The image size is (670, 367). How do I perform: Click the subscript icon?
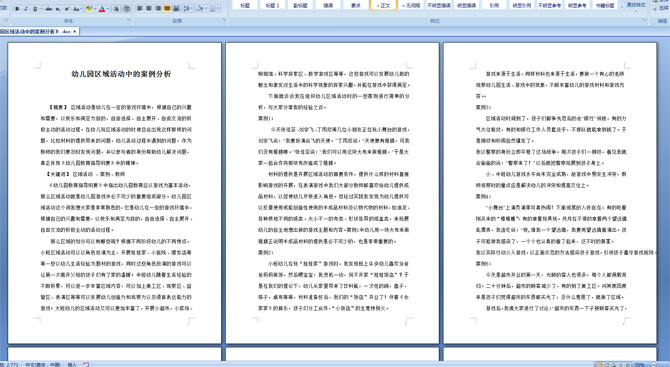(58, 9)
